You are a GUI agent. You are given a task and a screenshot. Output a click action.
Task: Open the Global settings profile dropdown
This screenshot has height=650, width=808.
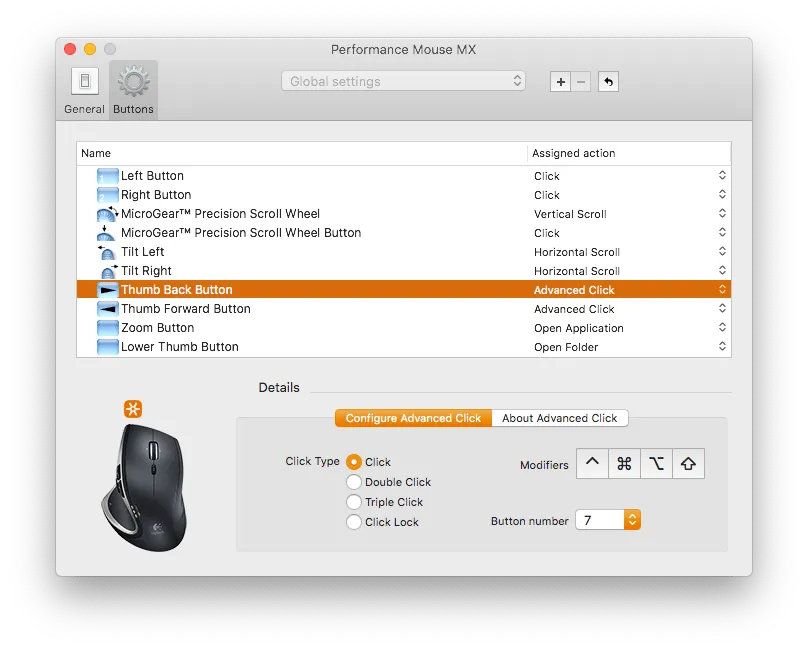403,81
